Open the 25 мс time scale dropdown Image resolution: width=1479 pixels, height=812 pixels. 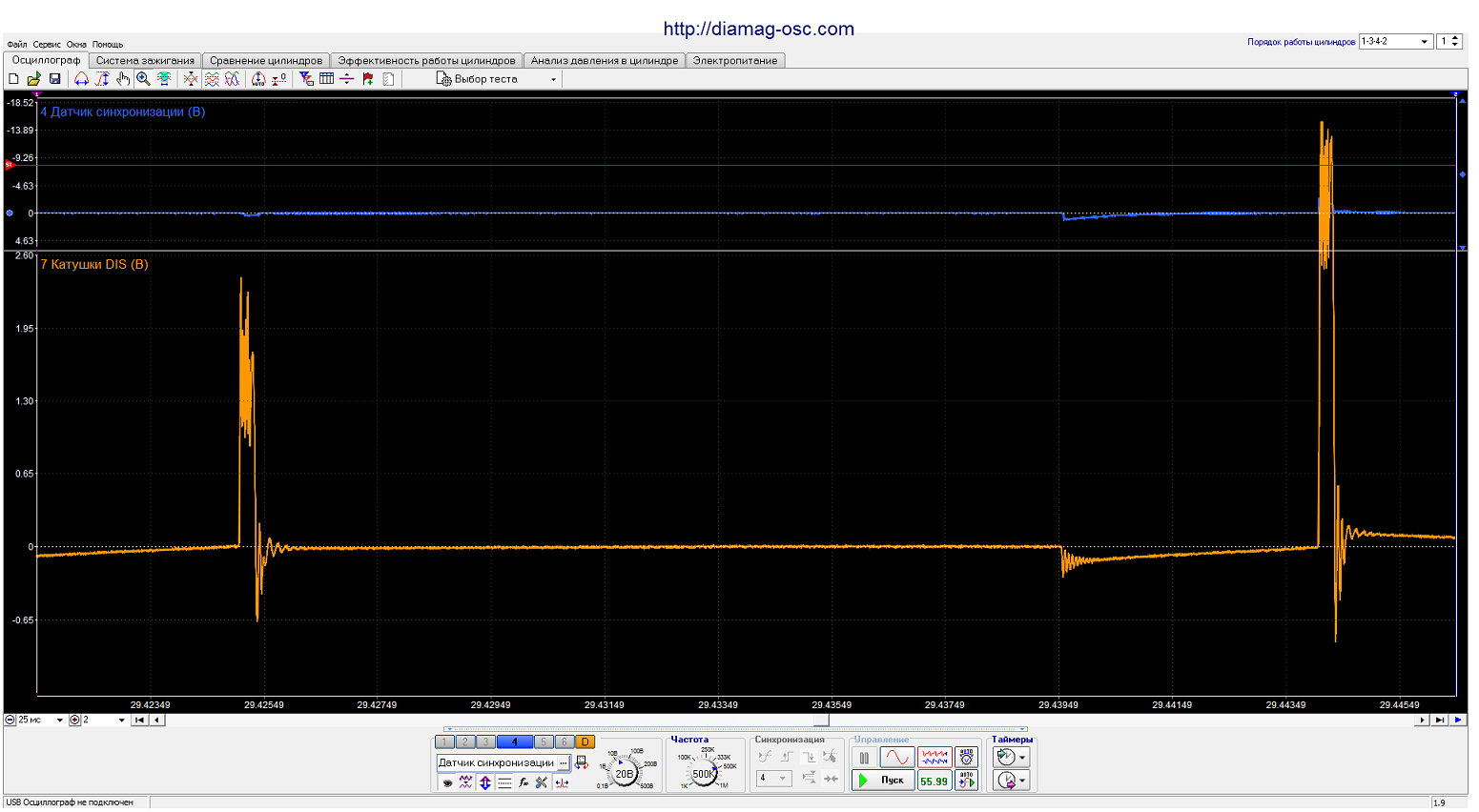59,720
